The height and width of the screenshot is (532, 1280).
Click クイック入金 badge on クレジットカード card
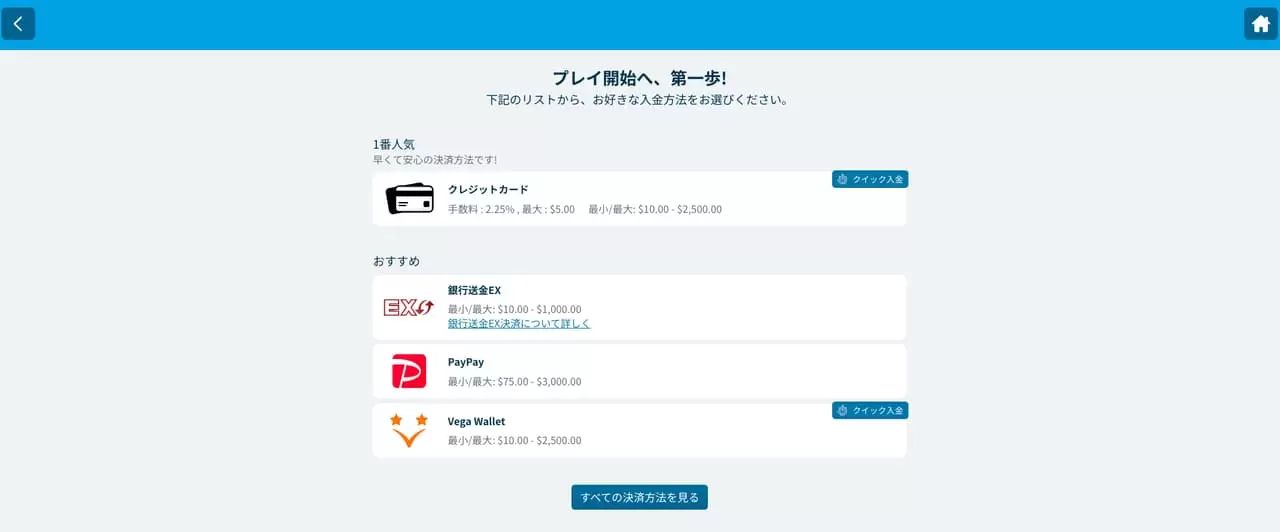click(x=870, y=179)
